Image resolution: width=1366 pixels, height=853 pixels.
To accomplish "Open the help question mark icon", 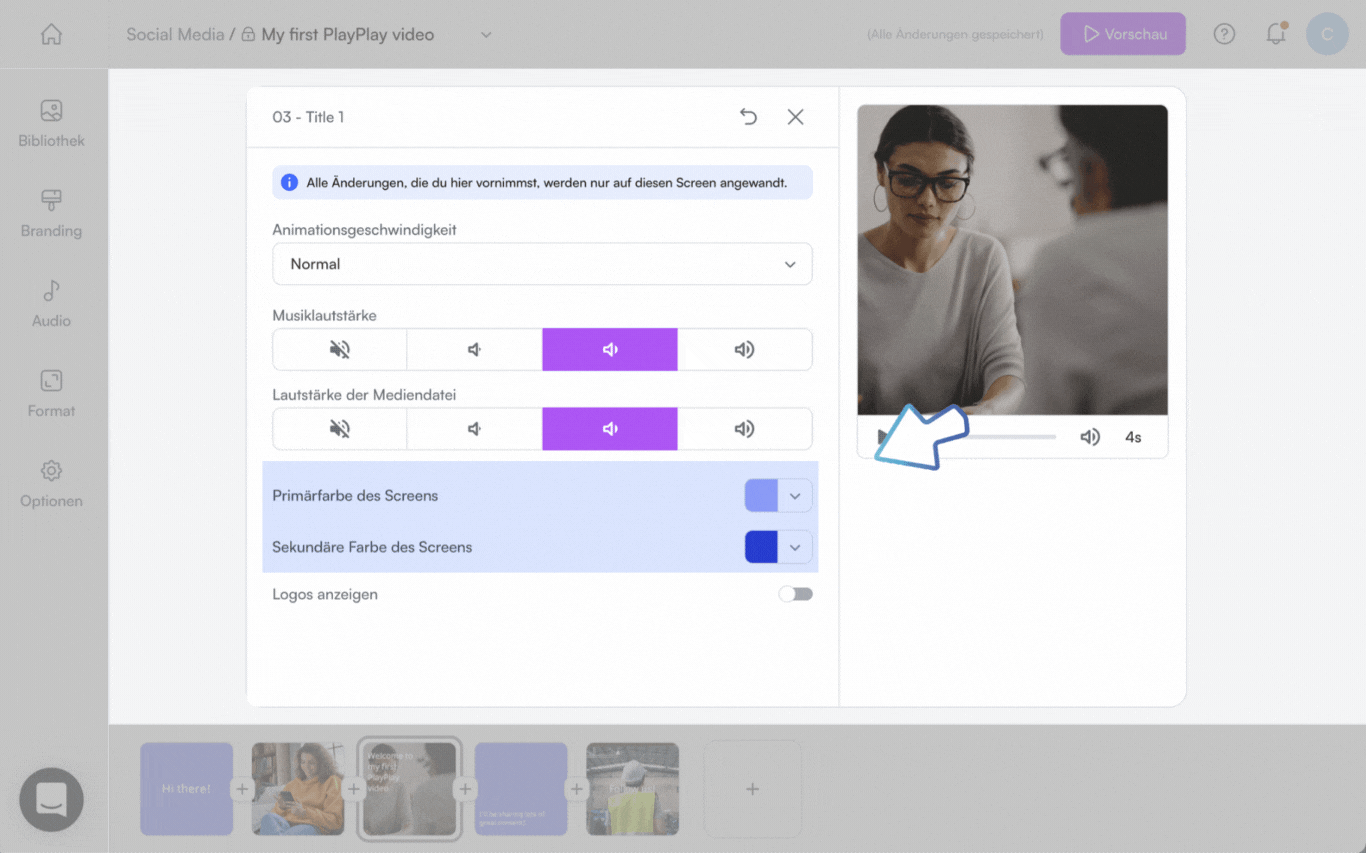I will pyautogui.click(x=1224, y=34).
